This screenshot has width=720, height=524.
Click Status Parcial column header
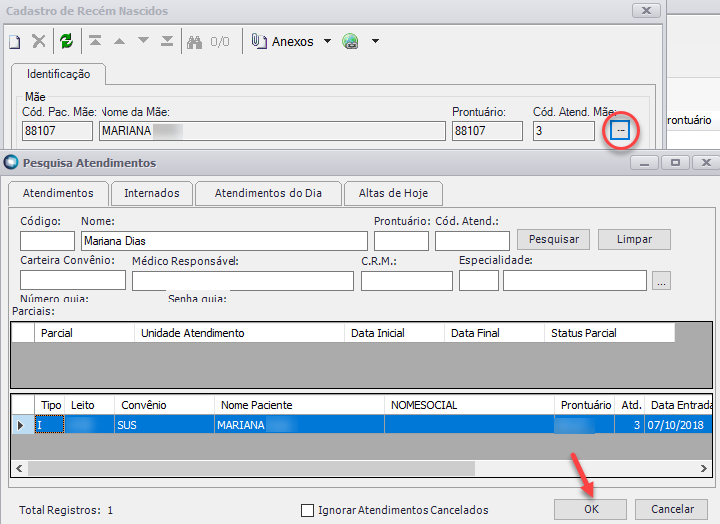coord(609,333)
